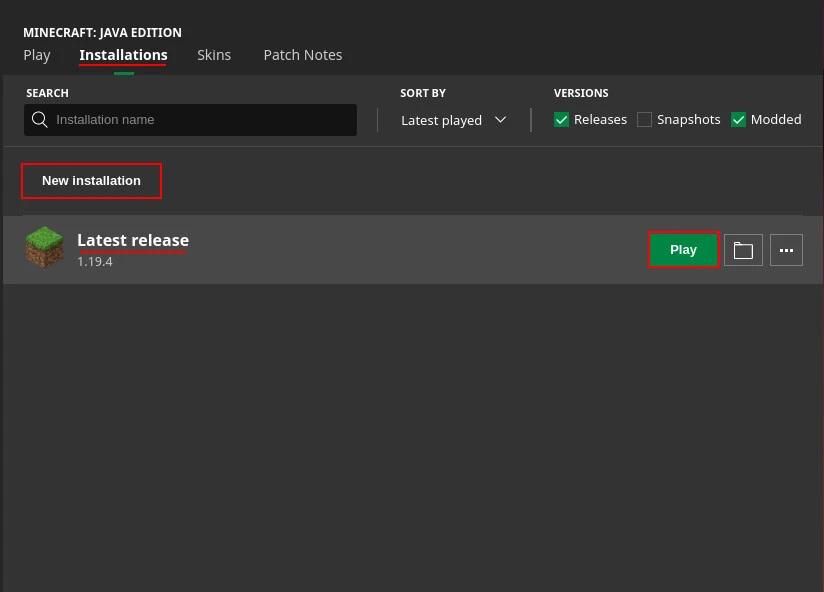
Task: Click the Versions filter heading
Action: coord(581,93)
